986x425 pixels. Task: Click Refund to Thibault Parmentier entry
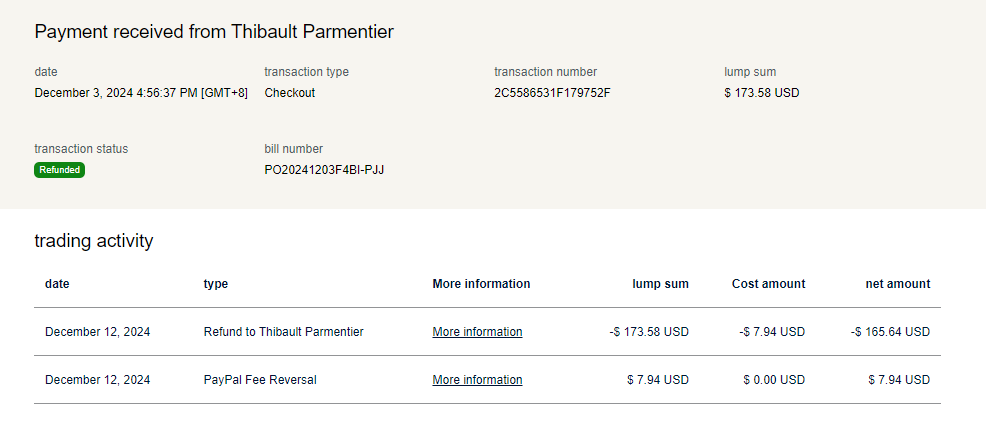tap(283, 332)
